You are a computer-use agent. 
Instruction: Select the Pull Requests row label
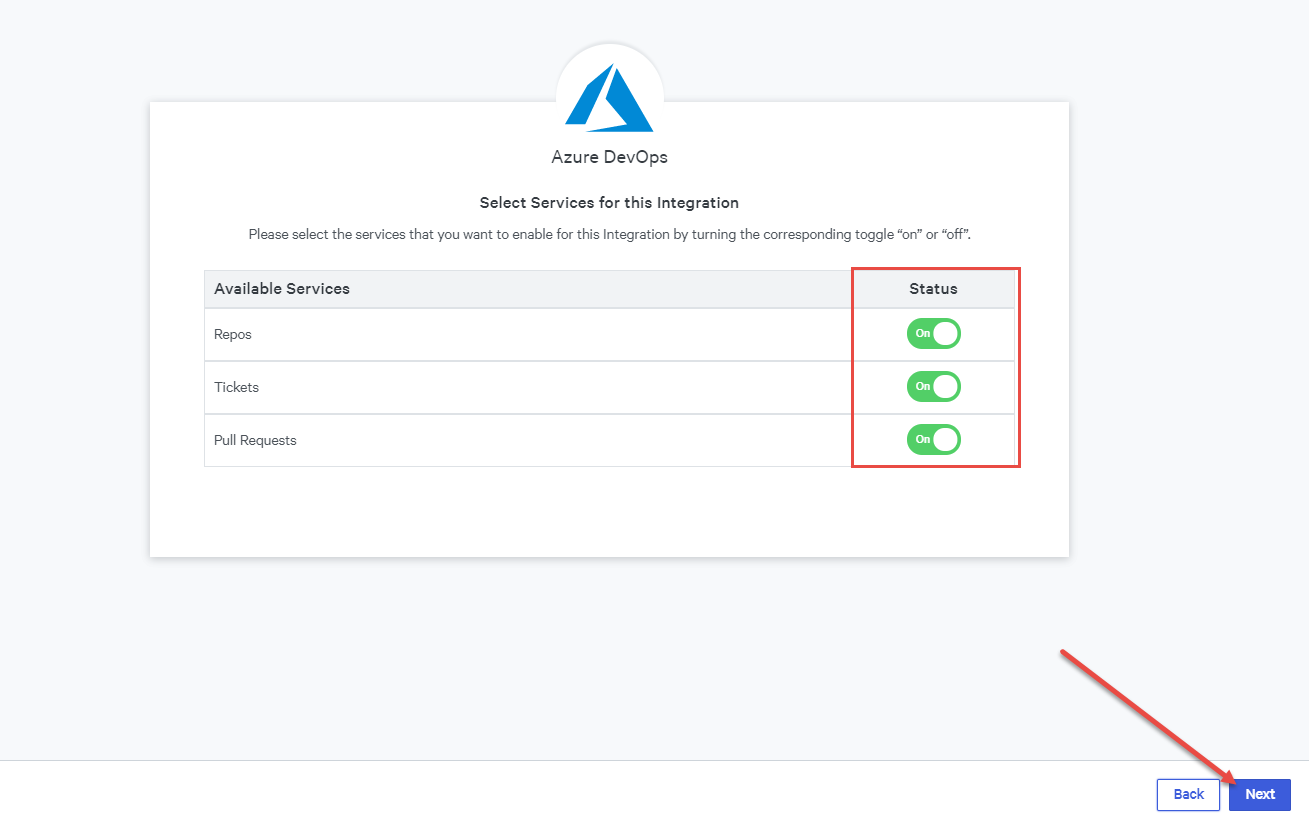click(255, 441)
